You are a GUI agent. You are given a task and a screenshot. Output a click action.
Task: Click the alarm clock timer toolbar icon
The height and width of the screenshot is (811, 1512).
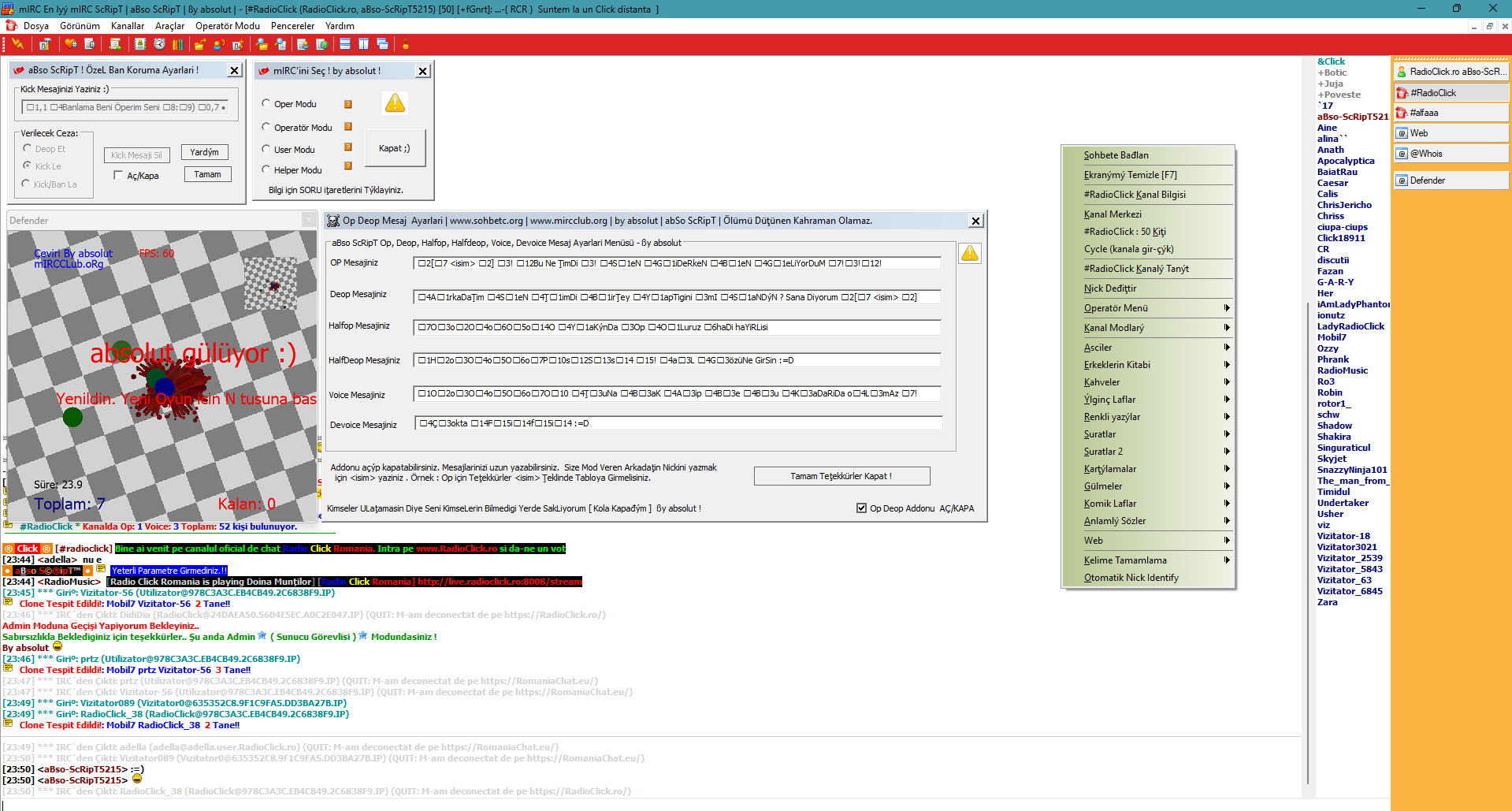pos(159,44)
